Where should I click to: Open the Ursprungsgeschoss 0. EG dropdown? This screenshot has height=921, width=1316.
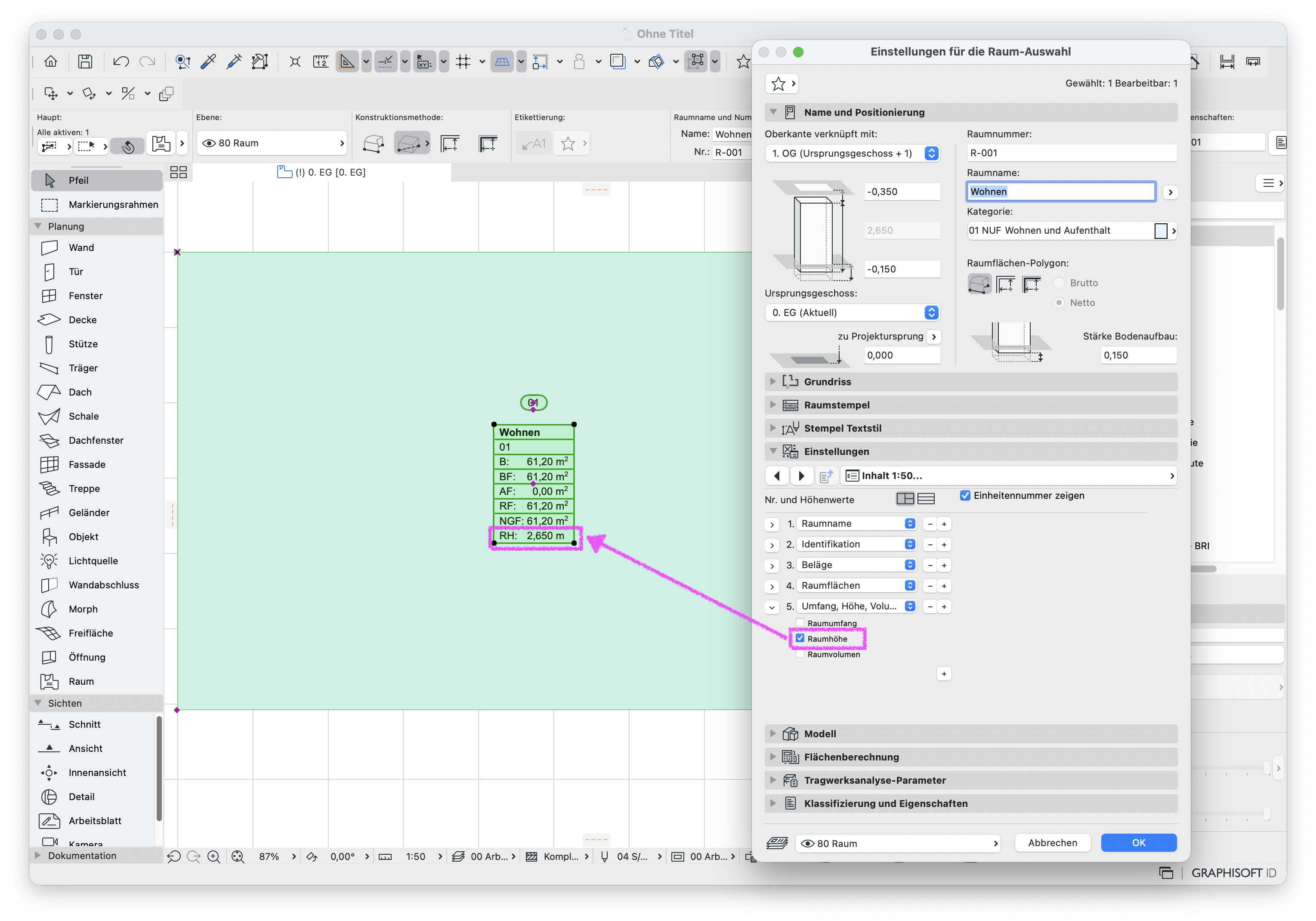click(852, 312)
